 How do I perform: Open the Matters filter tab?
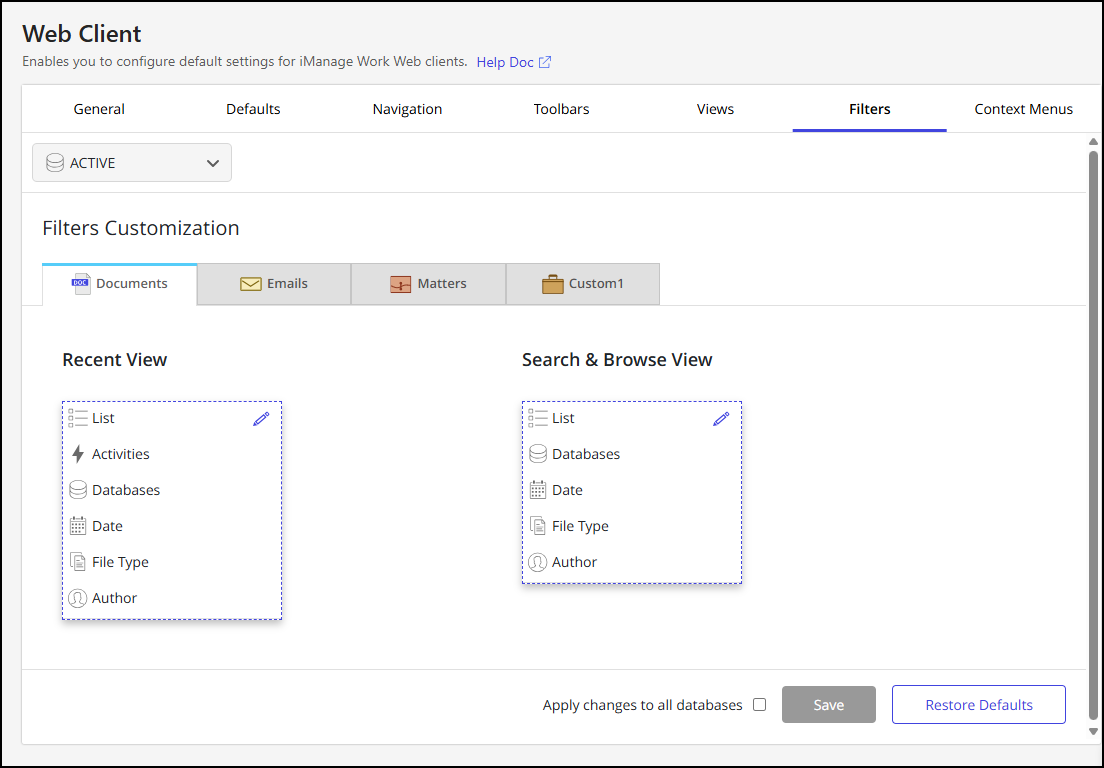428,284
